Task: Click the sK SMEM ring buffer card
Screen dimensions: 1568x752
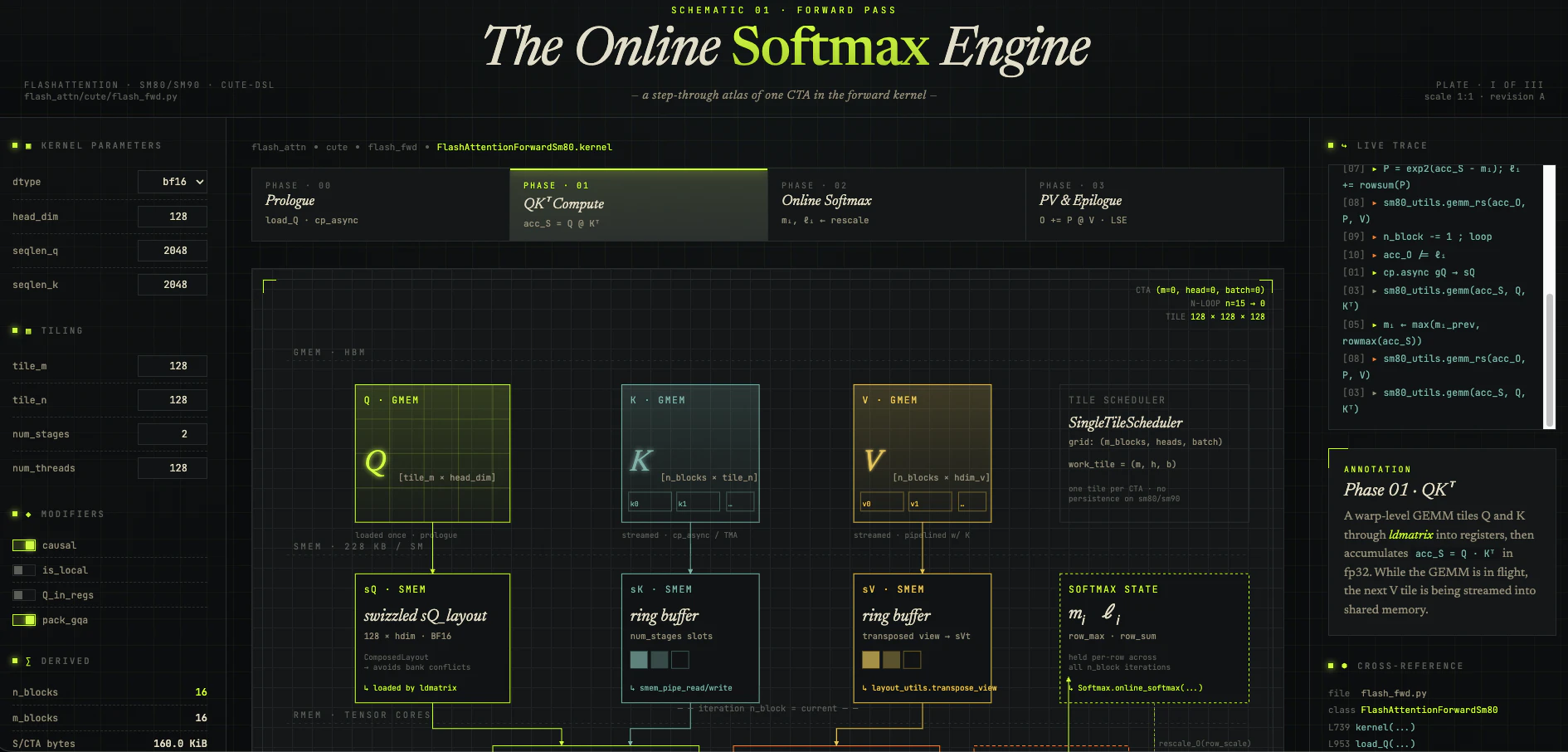Action: pyautogui.click(x=690, y=638)
